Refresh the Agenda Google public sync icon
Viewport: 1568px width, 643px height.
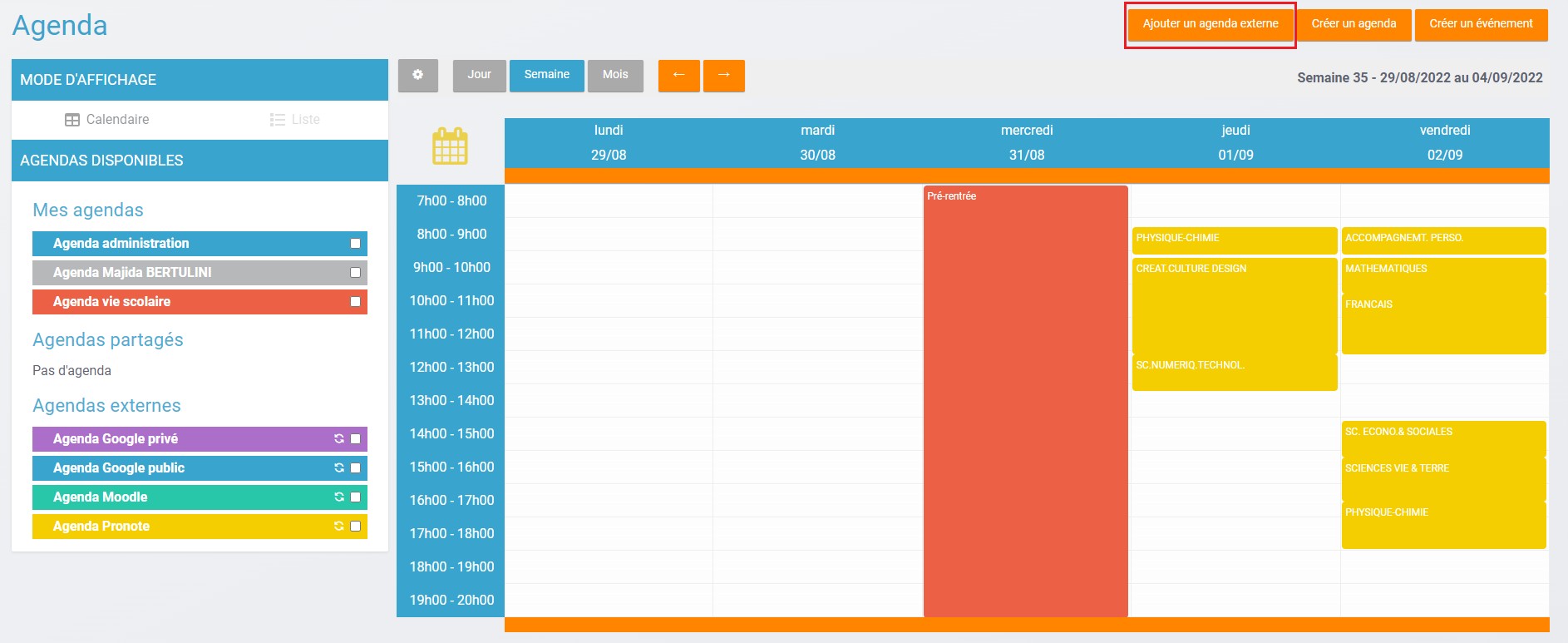point(339,467)
